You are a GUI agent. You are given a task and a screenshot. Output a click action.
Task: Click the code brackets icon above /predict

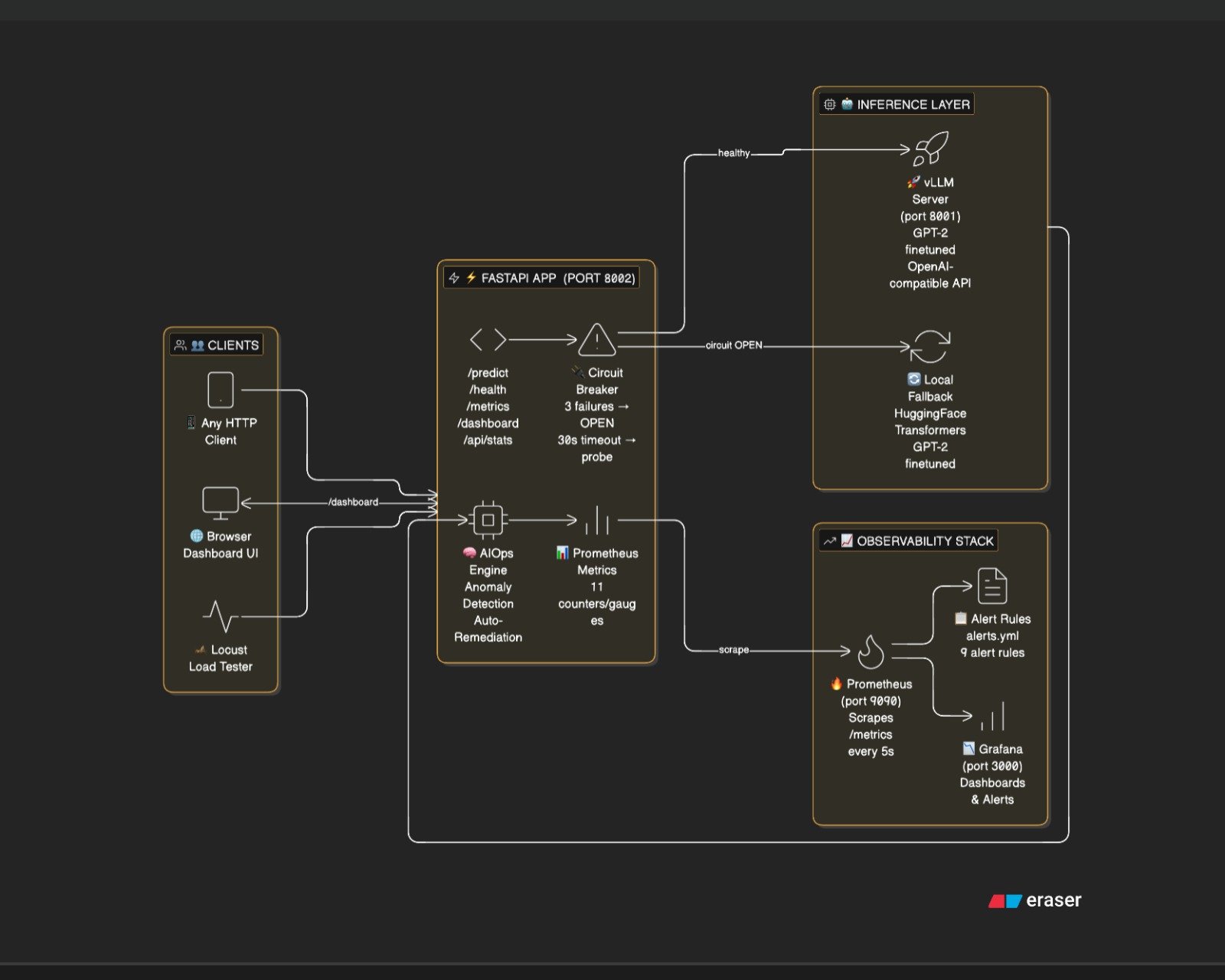(x=488, y=339)
